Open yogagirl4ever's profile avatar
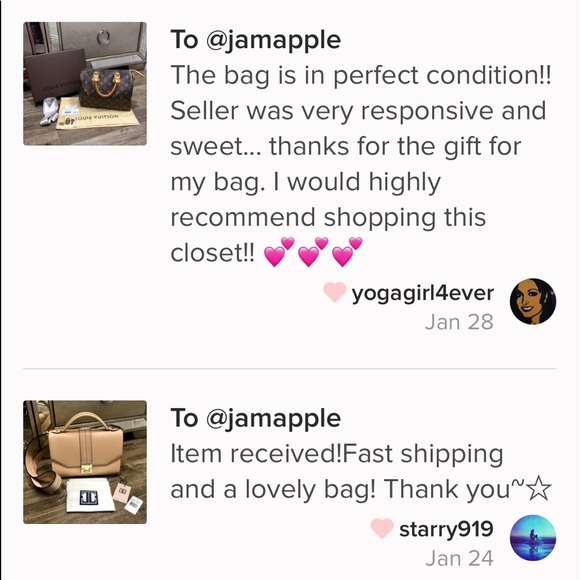The height and width of the screenshot is (580, 580). [x=533, y=301]
